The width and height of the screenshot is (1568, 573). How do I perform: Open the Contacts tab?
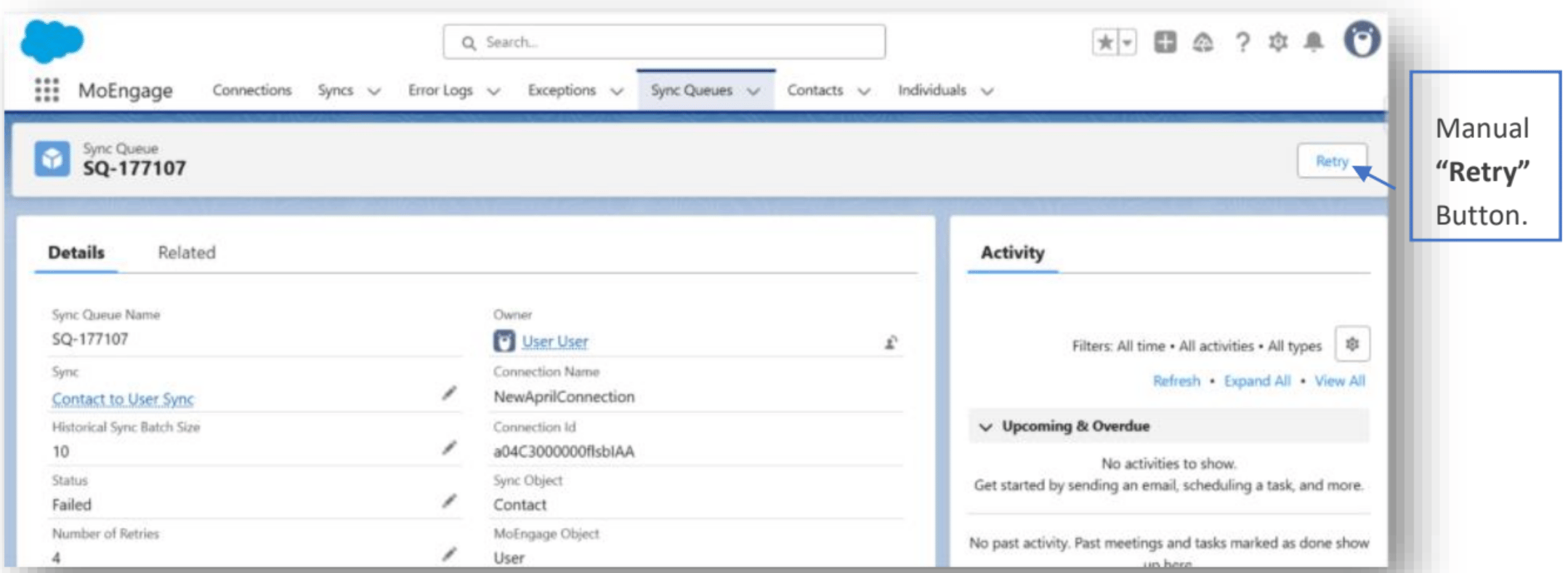(x=815, y=90)
